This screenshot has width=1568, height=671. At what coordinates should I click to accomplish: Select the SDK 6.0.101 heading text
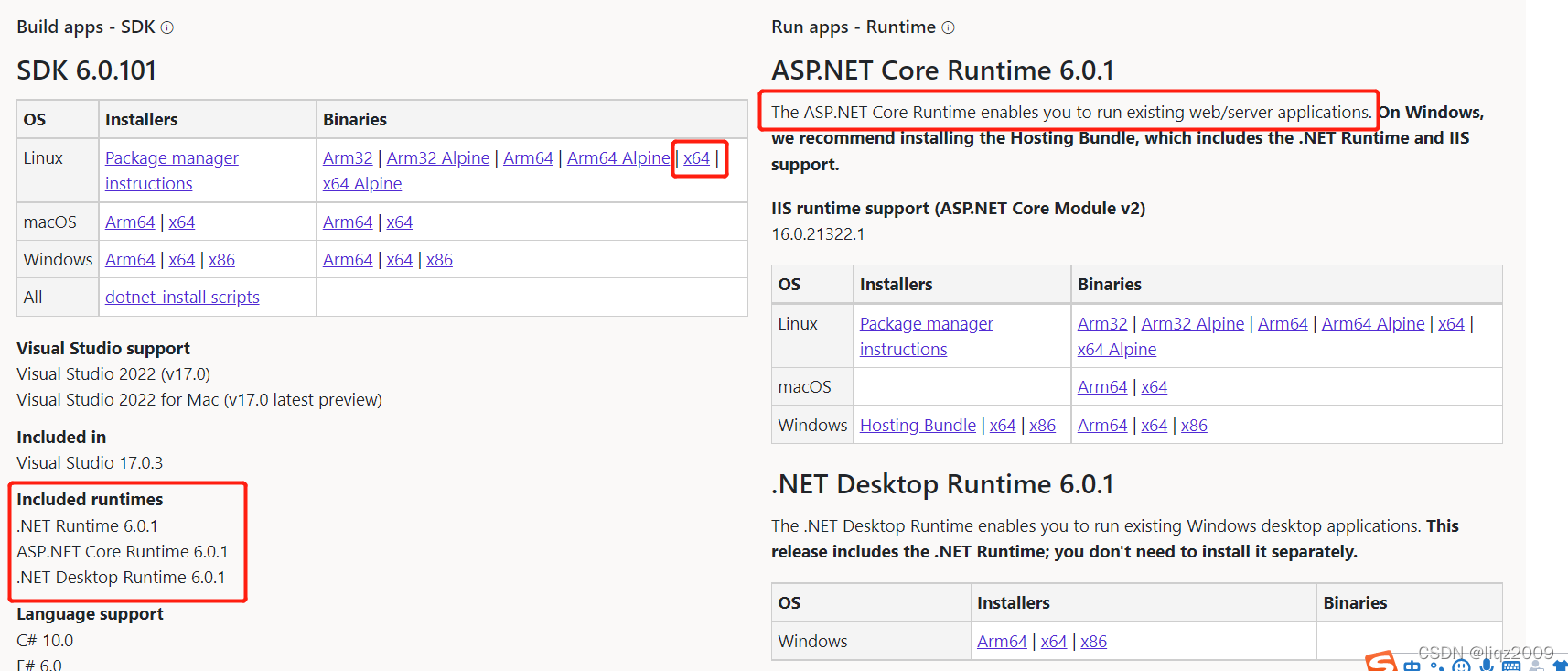coord(87,70)
